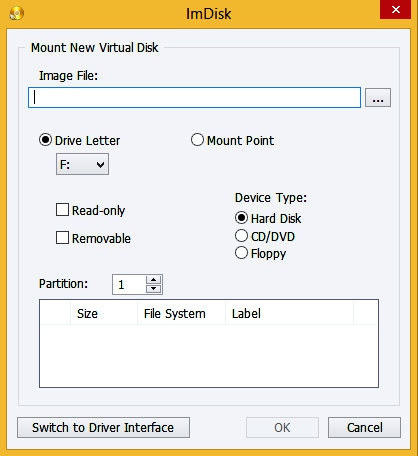The width and height of the screenshot is (418, 456).
Task: Increase partition number with up arrow
Action: tap(154, 280)
